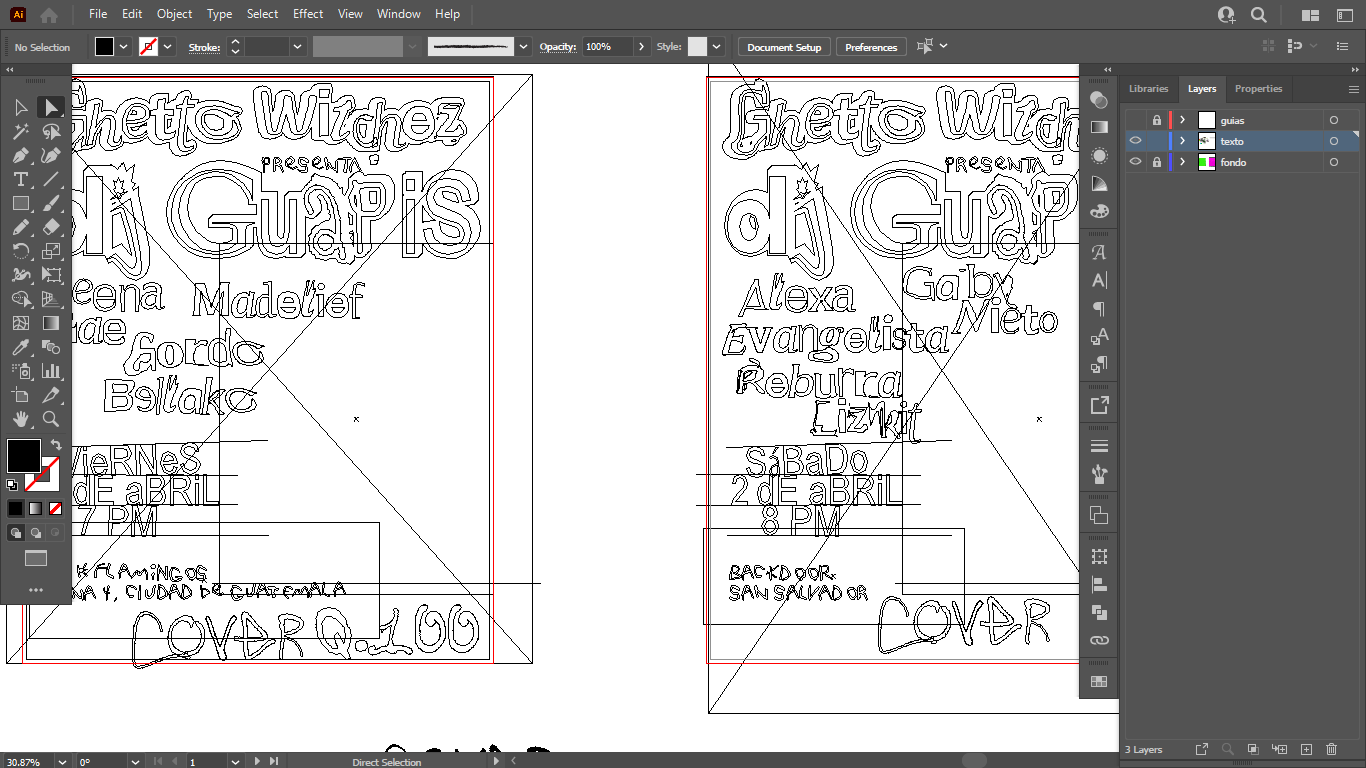Open the File menu
This screenshot has height=768, width=1366.
(97, 14)
